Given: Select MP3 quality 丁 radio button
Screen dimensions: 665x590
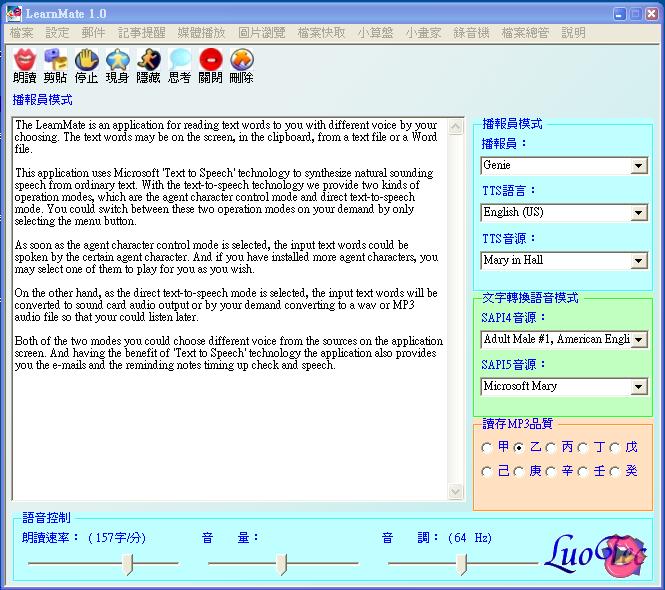Looking at the screenshot, I should [x=583, y=447].
